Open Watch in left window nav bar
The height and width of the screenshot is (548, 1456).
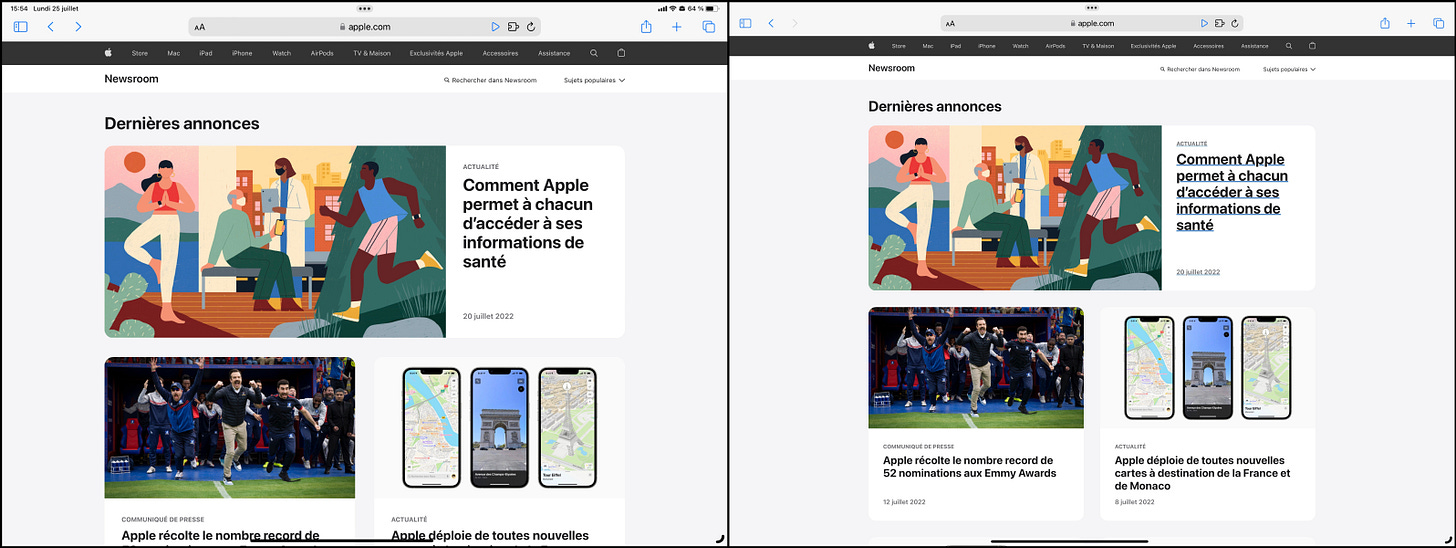coord(282,53)
